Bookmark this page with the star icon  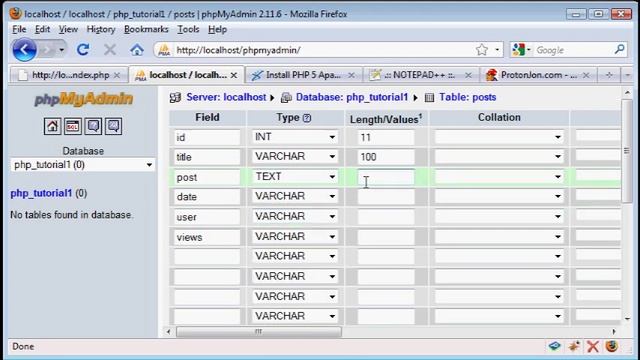tap(482, 50)
